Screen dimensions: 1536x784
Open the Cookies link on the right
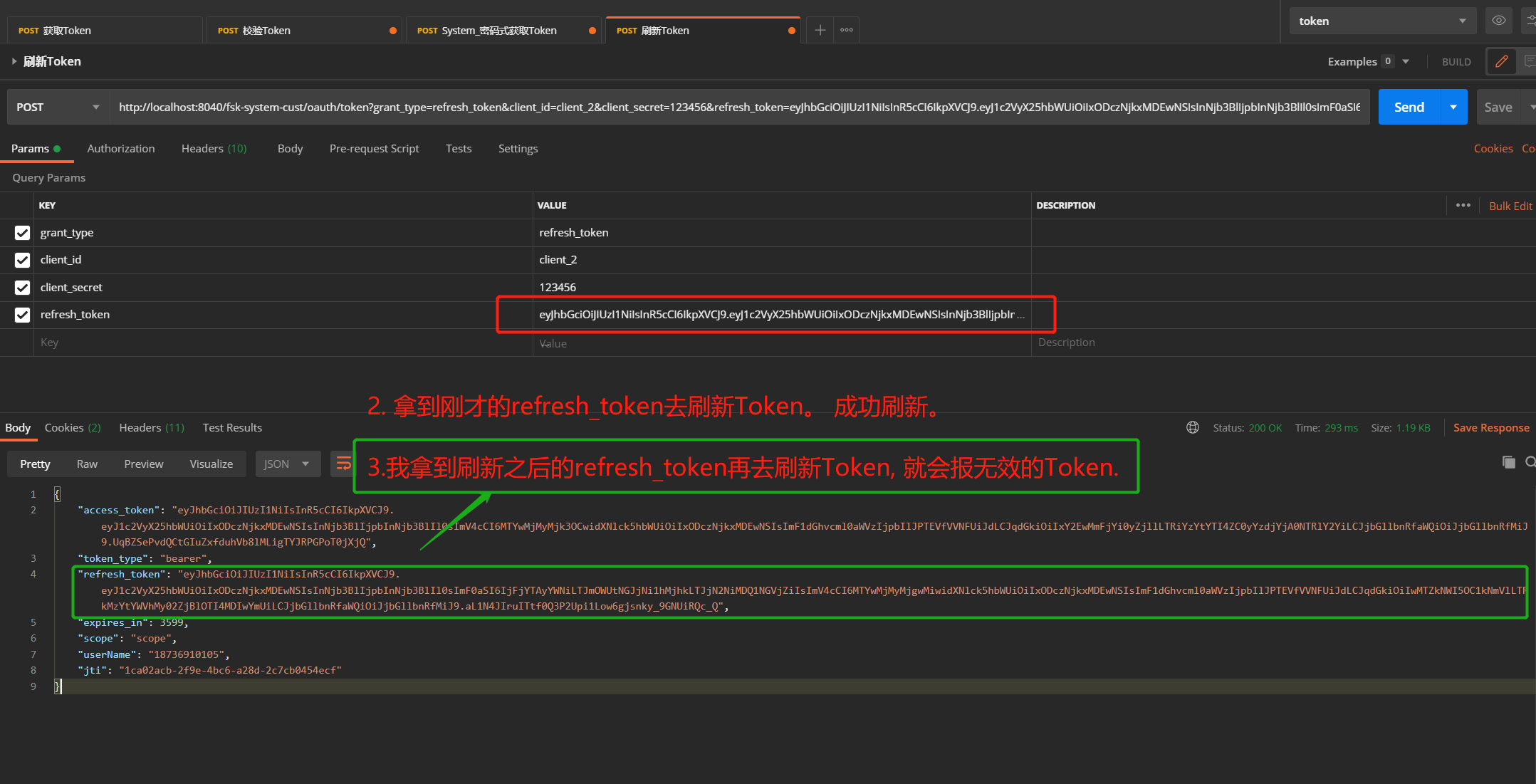[1493, 148]
